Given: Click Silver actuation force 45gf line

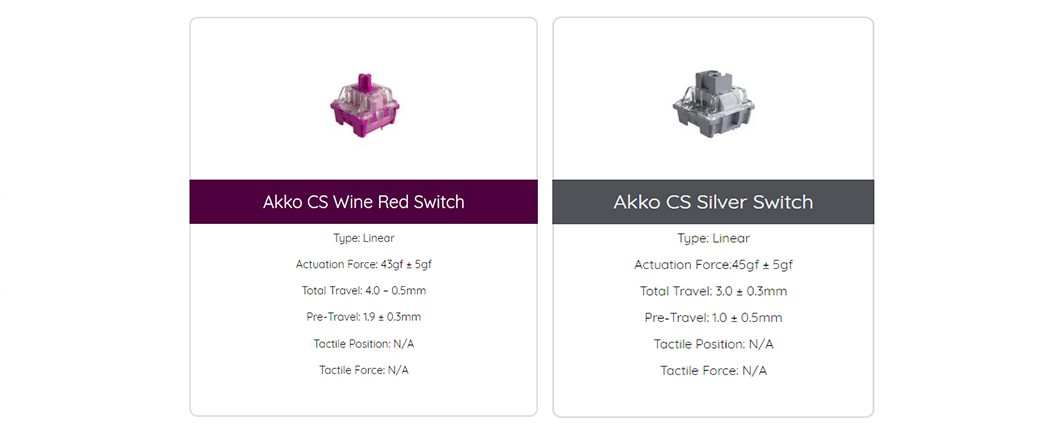Looking at the screenshot, I should pos(713,265).
